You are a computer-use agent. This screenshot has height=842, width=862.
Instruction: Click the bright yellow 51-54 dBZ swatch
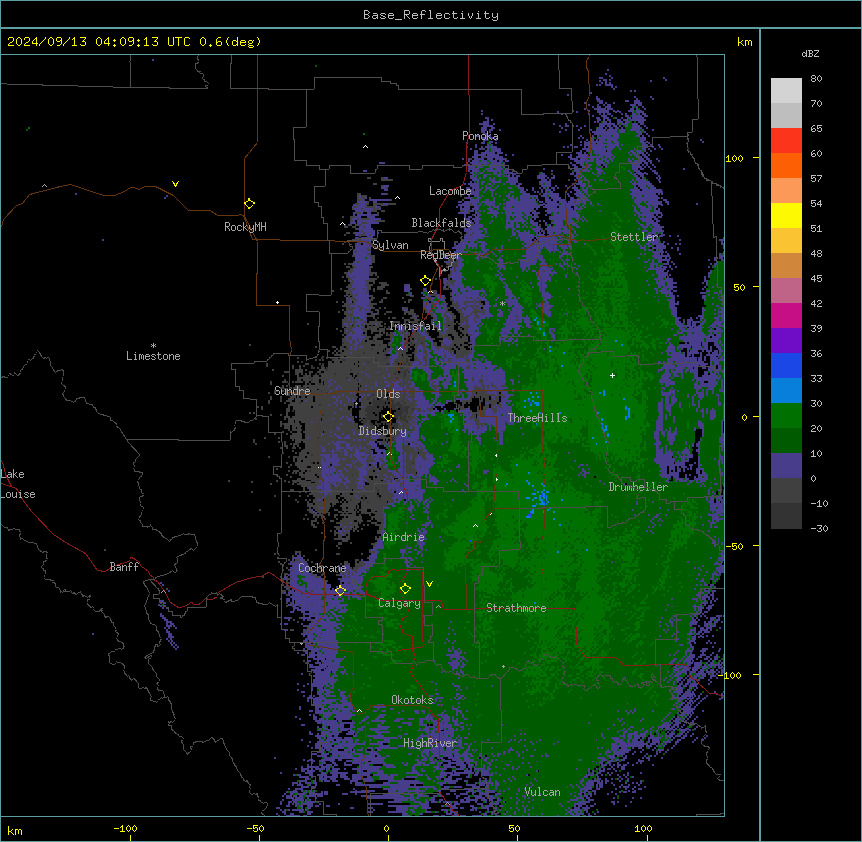[786, 215]
